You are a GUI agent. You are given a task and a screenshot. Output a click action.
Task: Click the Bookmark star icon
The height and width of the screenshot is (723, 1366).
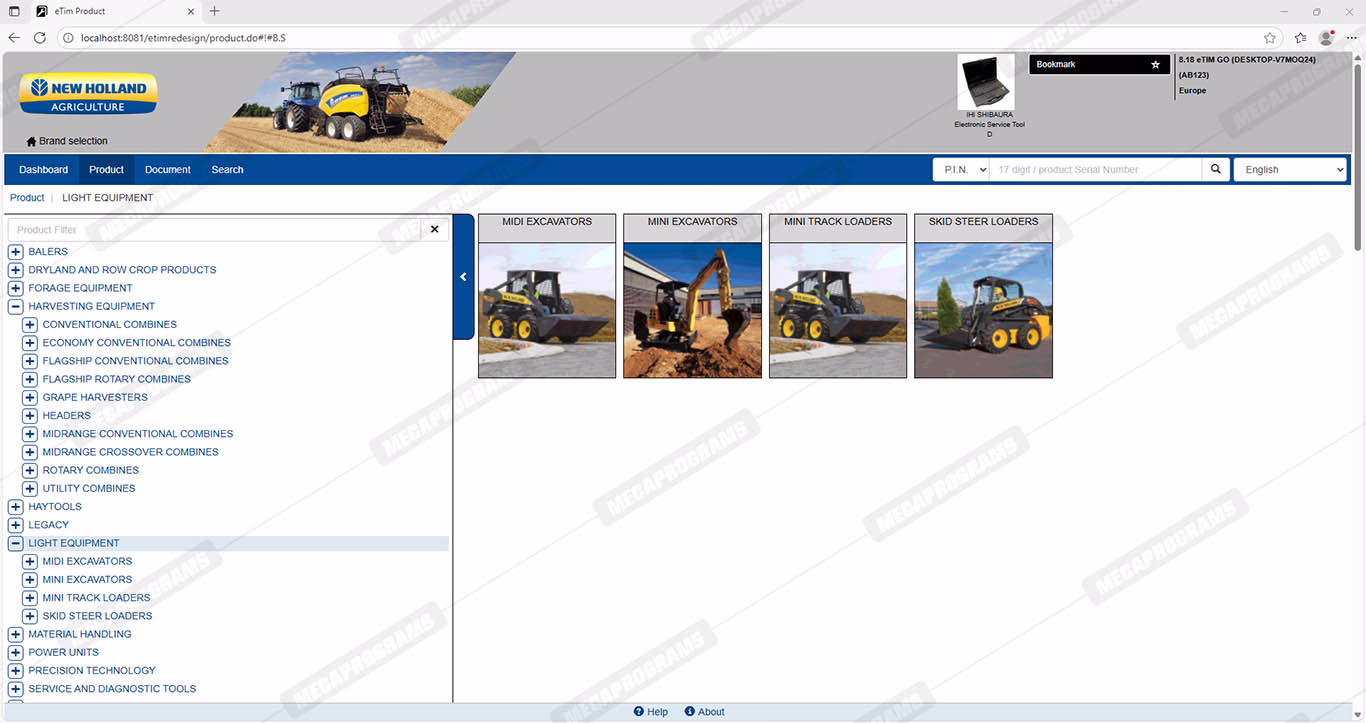click(1155, 65)
